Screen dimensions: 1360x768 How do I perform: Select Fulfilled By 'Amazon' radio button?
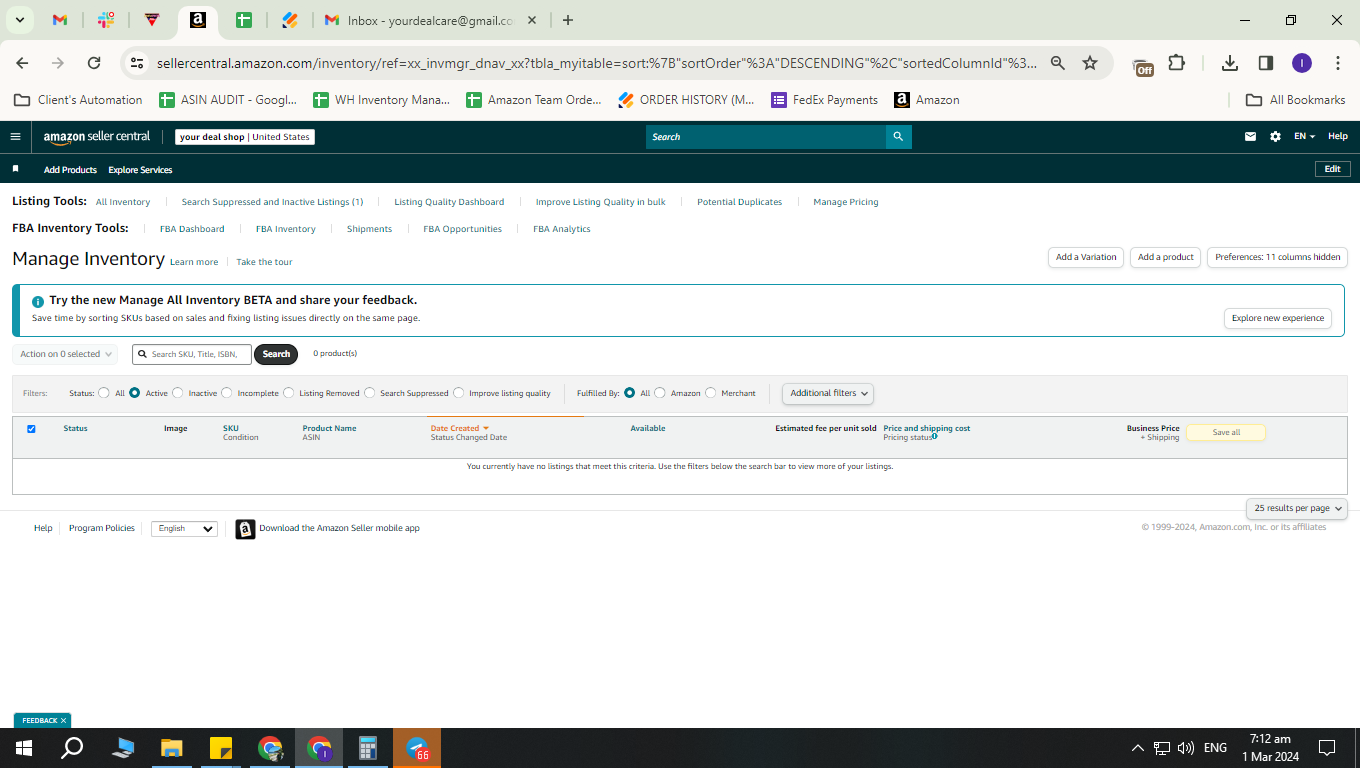tap(660, 393)
